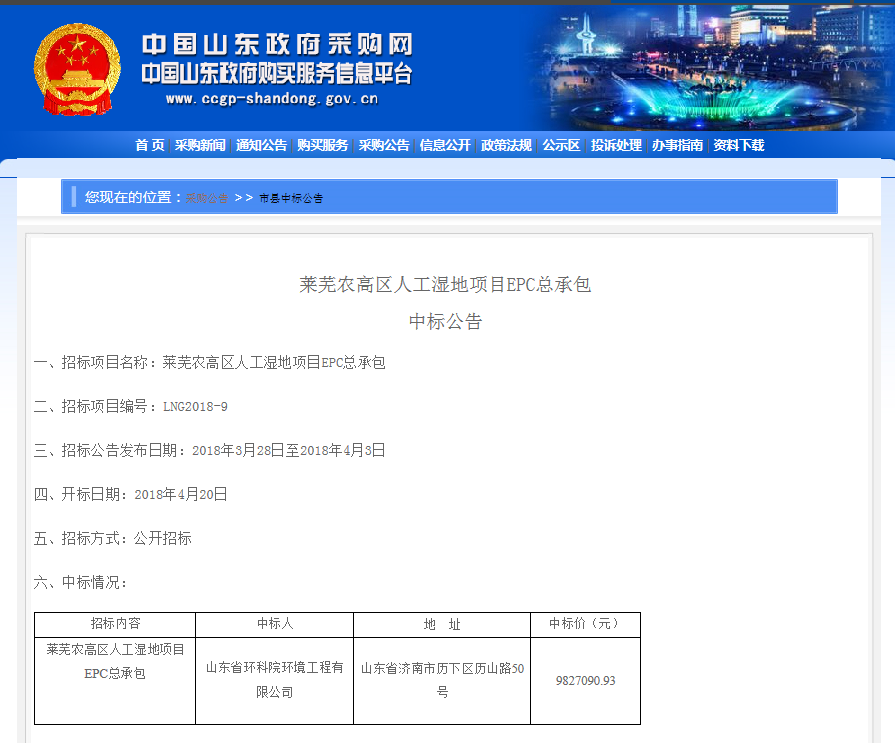The image size is (895, 743).
Task: Open the 办事指南 menu entry
Action: [x=678, y=146]
